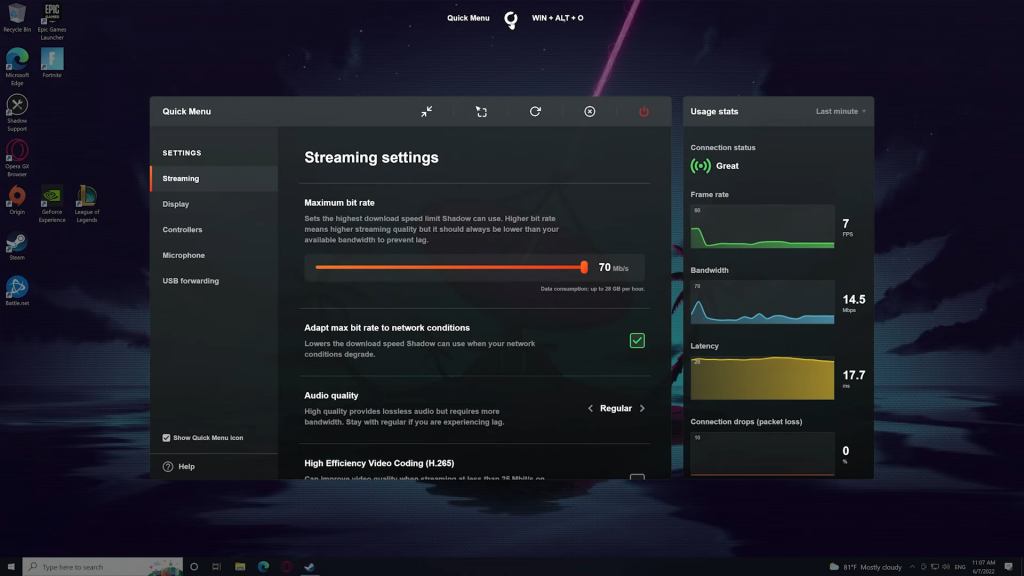Open the USB forwarding settings tab
The height and width of the screenshot is (576, 1024).
pos(214,281)
